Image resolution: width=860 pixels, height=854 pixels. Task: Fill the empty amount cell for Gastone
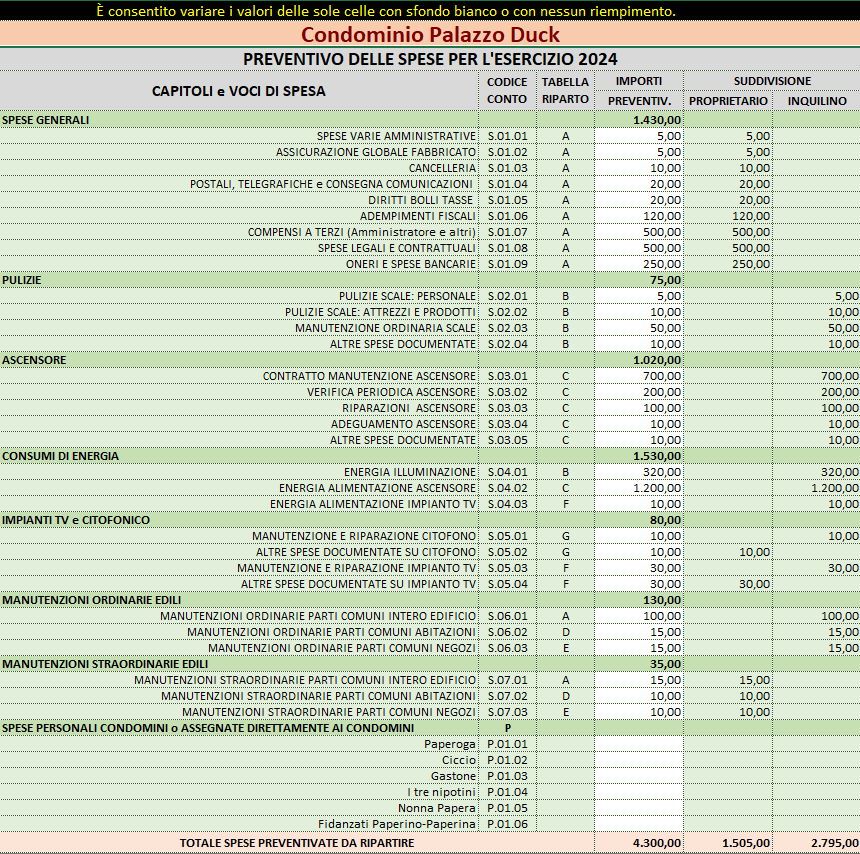(x=639, y=776)
